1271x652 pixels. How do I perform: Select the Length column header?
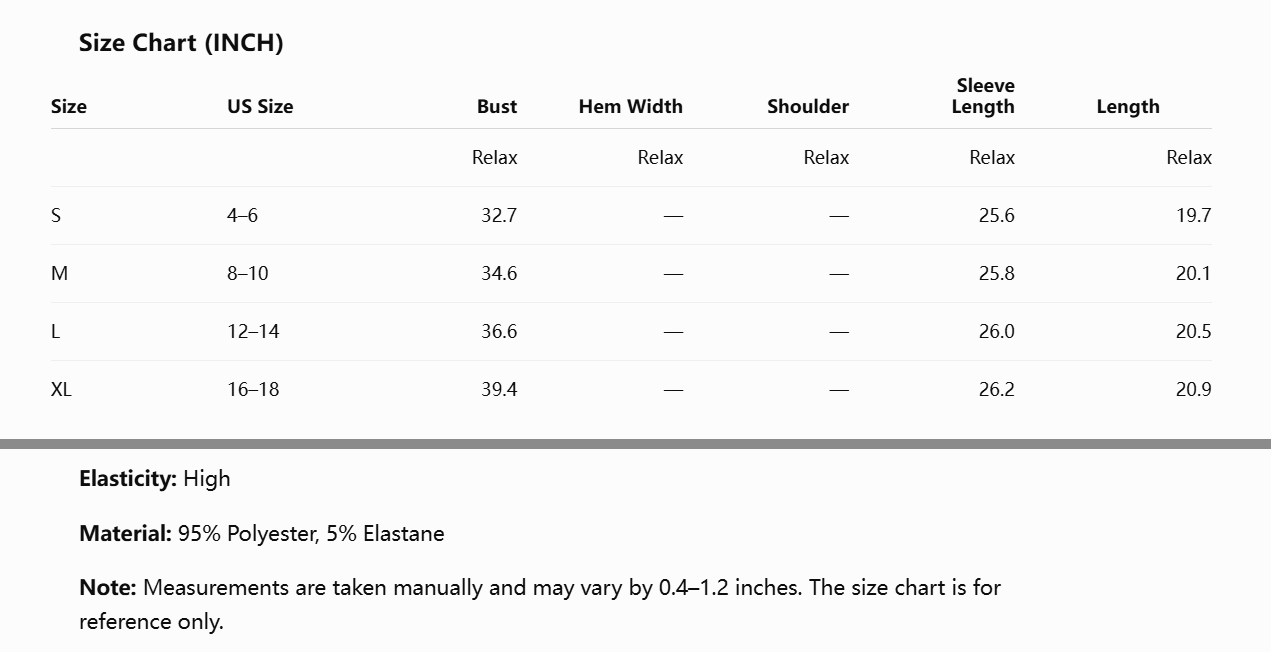[x=1128, y=106]
